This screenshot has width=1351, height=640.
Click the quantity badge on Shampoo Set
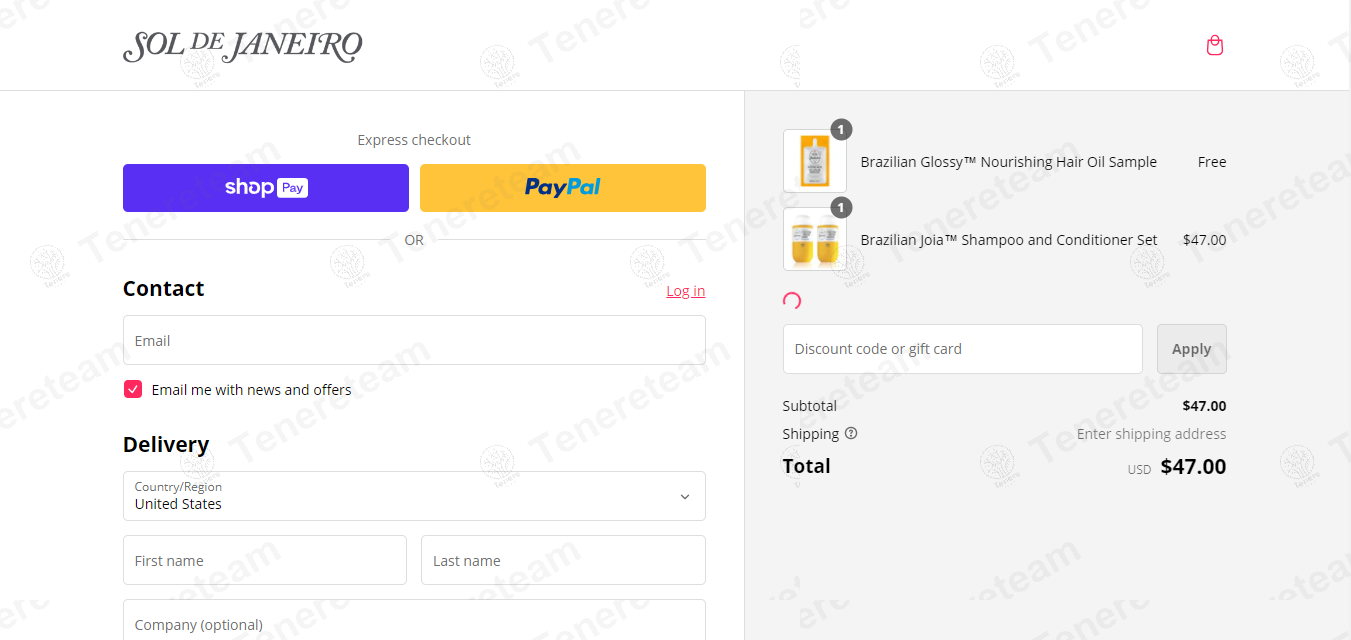click(842, 208)
